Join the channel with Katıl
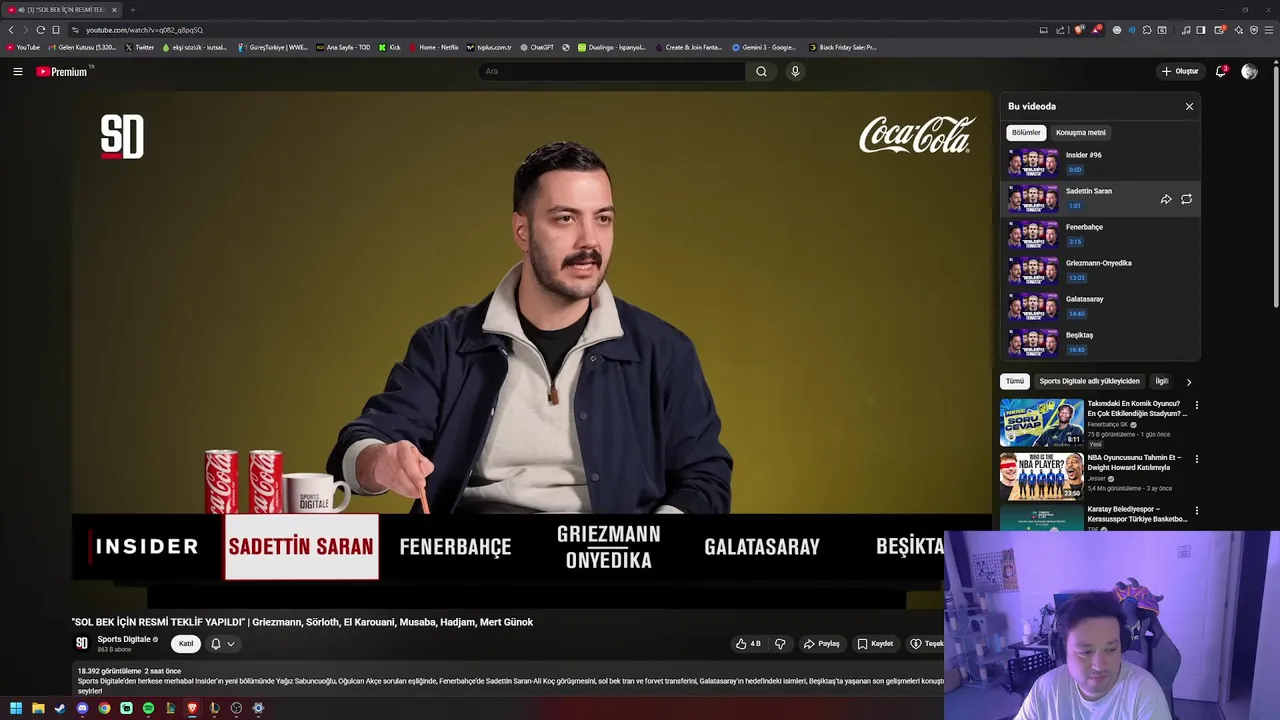Viewport: 1280px width, 720px height. coord(186,644)
